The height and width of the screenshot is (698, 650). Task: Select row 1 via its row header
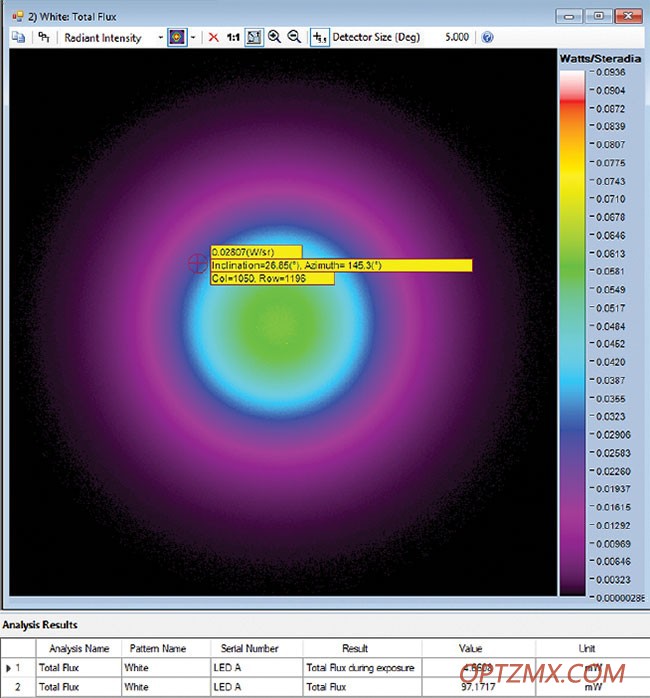point(18,668)
